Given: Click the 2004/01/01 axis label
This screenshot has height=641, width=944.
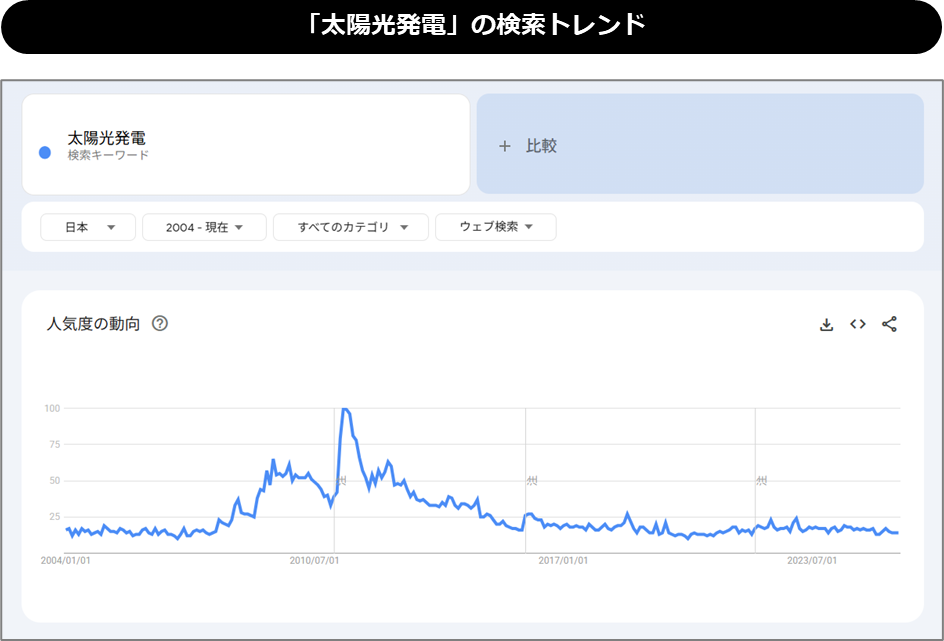Looking at the screenshot, I should coord(66,561).
